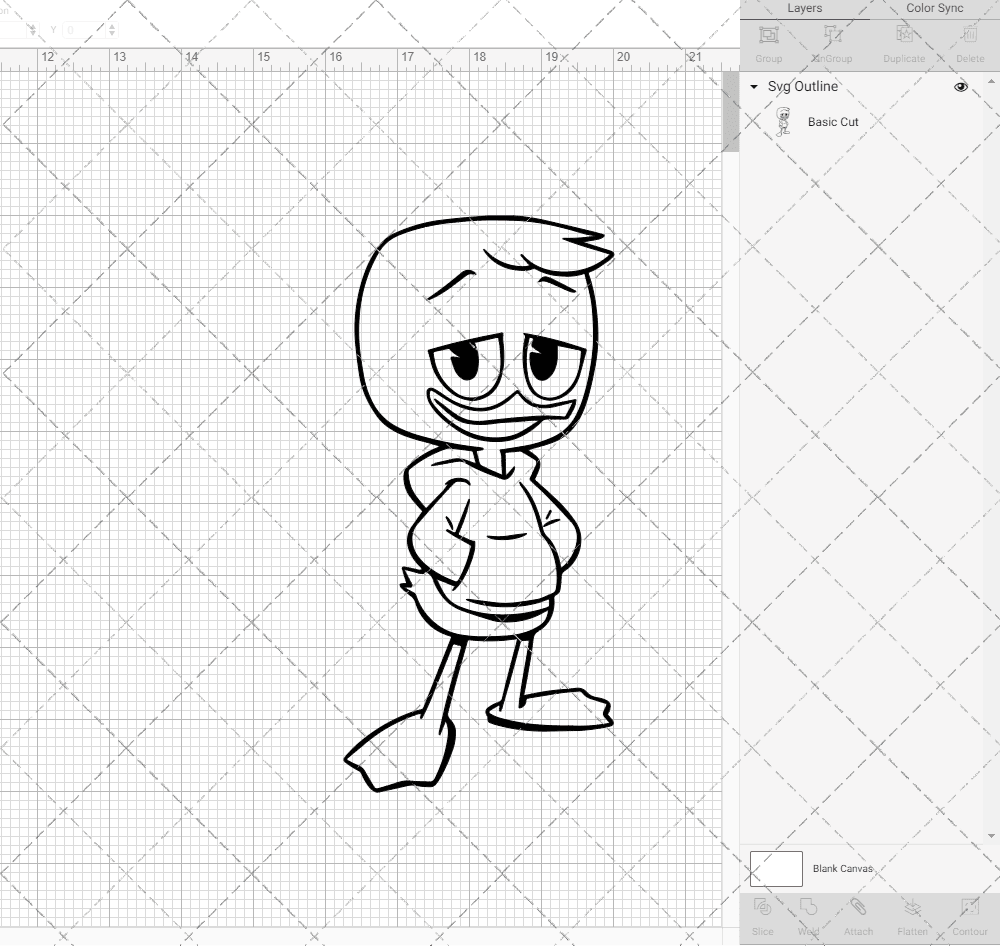Viewport: 1000px width, 946px height.
Task: Switch to the Color Sync tab
Action: click(x=934, y=8)
